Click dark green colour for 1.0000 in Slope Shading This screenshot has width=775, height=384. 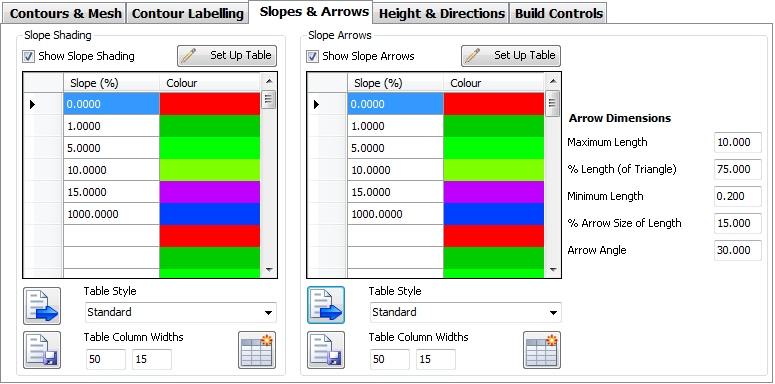click(210, 126)
